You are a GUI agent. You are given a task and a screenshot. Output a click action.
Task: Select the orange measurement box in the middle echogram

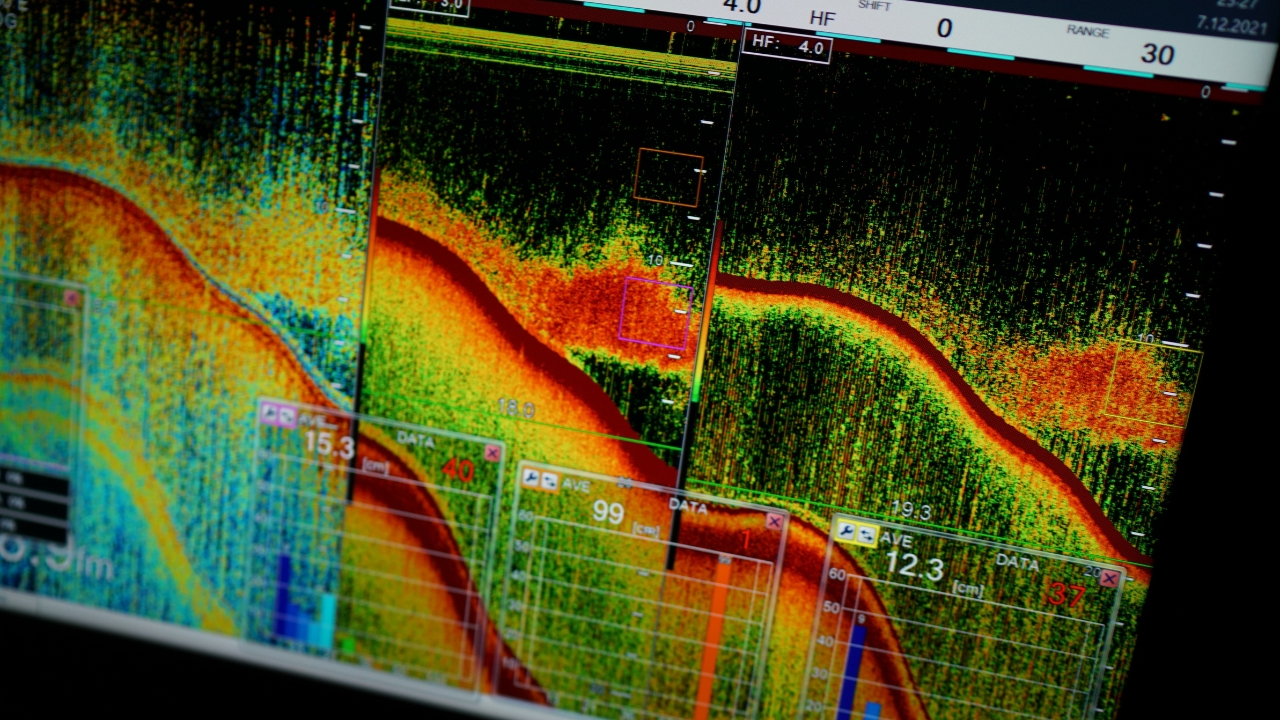[x=668, y=178]
